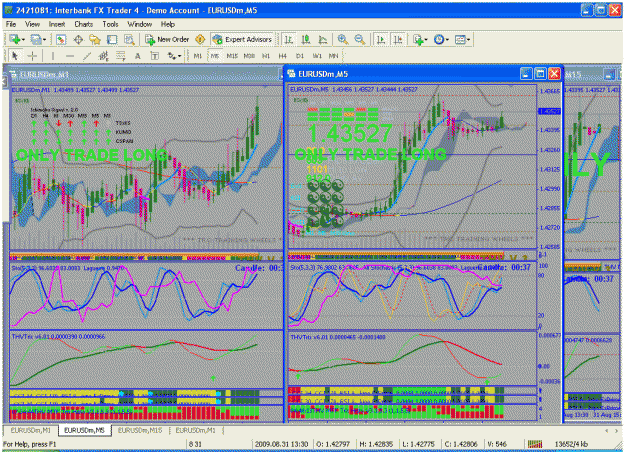Switch chart to line chart style
625x452 pixels.
click(323, 39)
